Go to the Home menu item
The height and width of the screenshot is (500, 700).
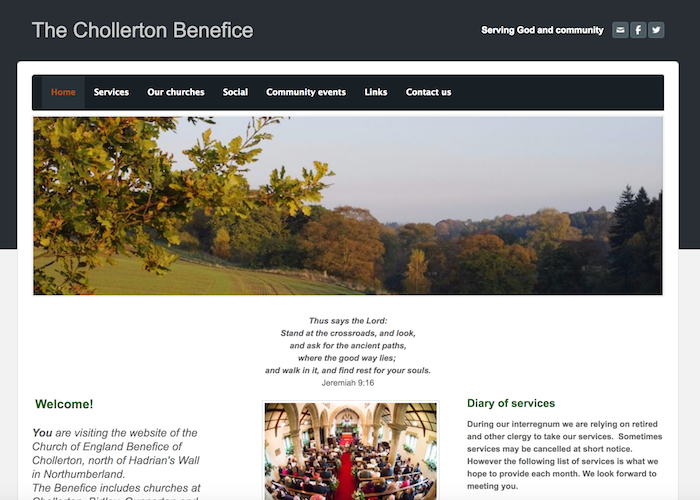63,92
